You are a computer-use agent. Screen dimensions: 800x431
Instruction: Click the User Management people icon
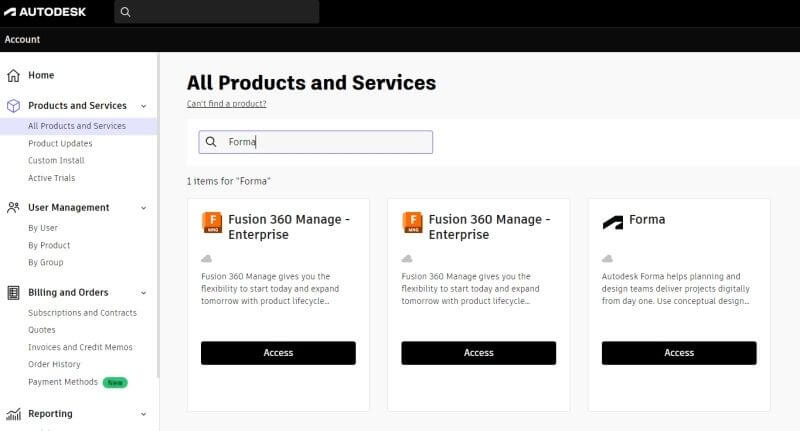coord(13,208)
